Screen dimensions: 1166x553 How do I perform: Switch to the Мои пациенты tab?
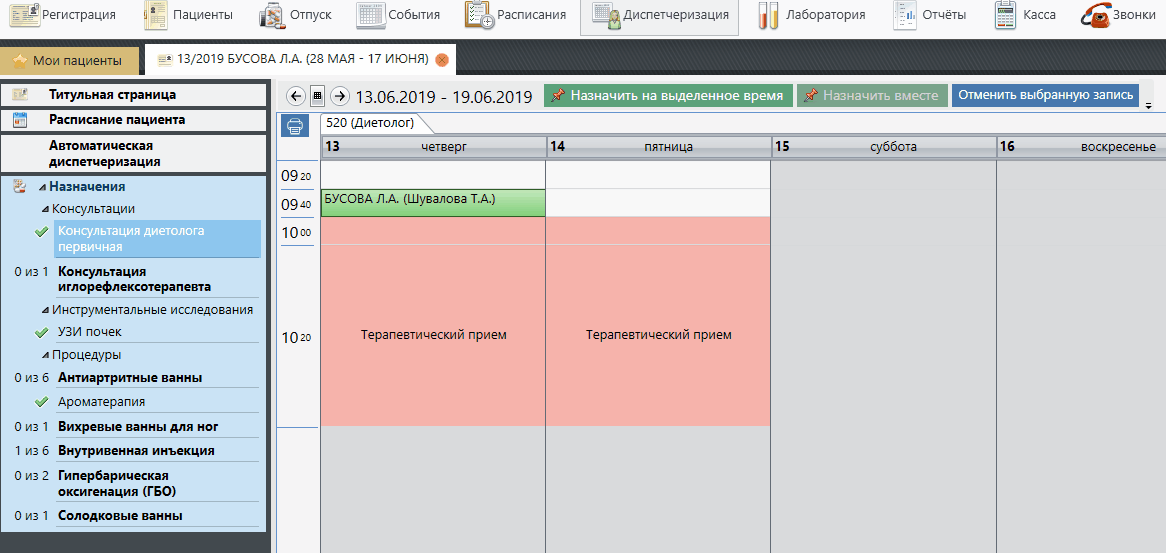point(69,60)
